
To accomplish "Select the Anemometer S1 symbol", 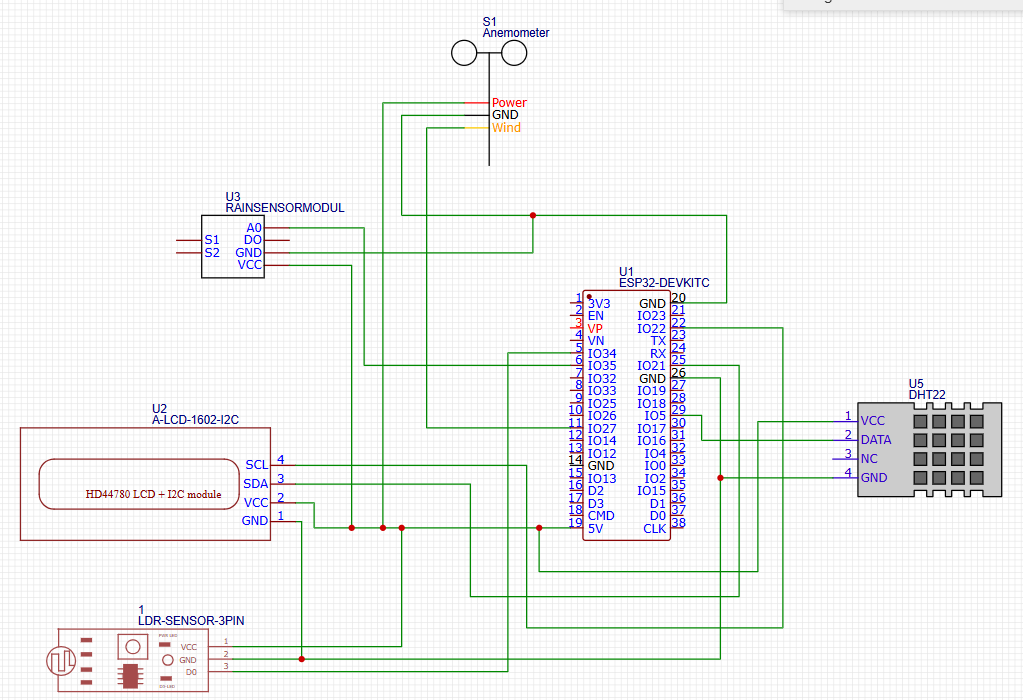I will point(489,55).
